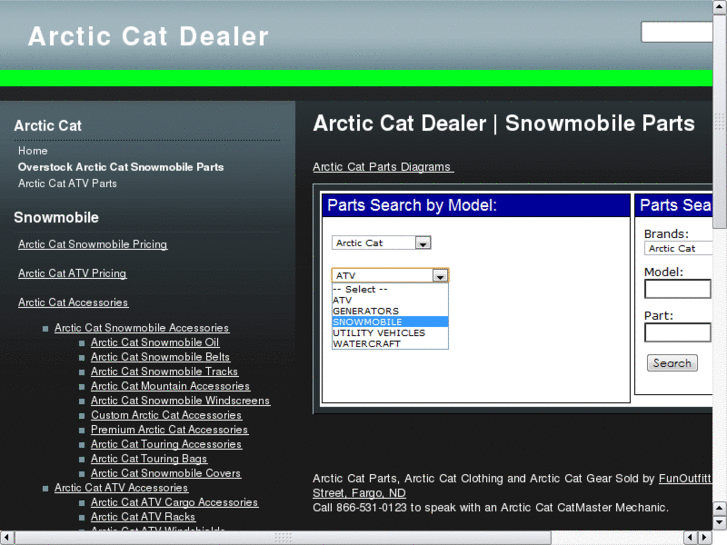Screen dimensions: 727x545
Task: Click 'Parts Search by Model:' heading
Action: 412,205
